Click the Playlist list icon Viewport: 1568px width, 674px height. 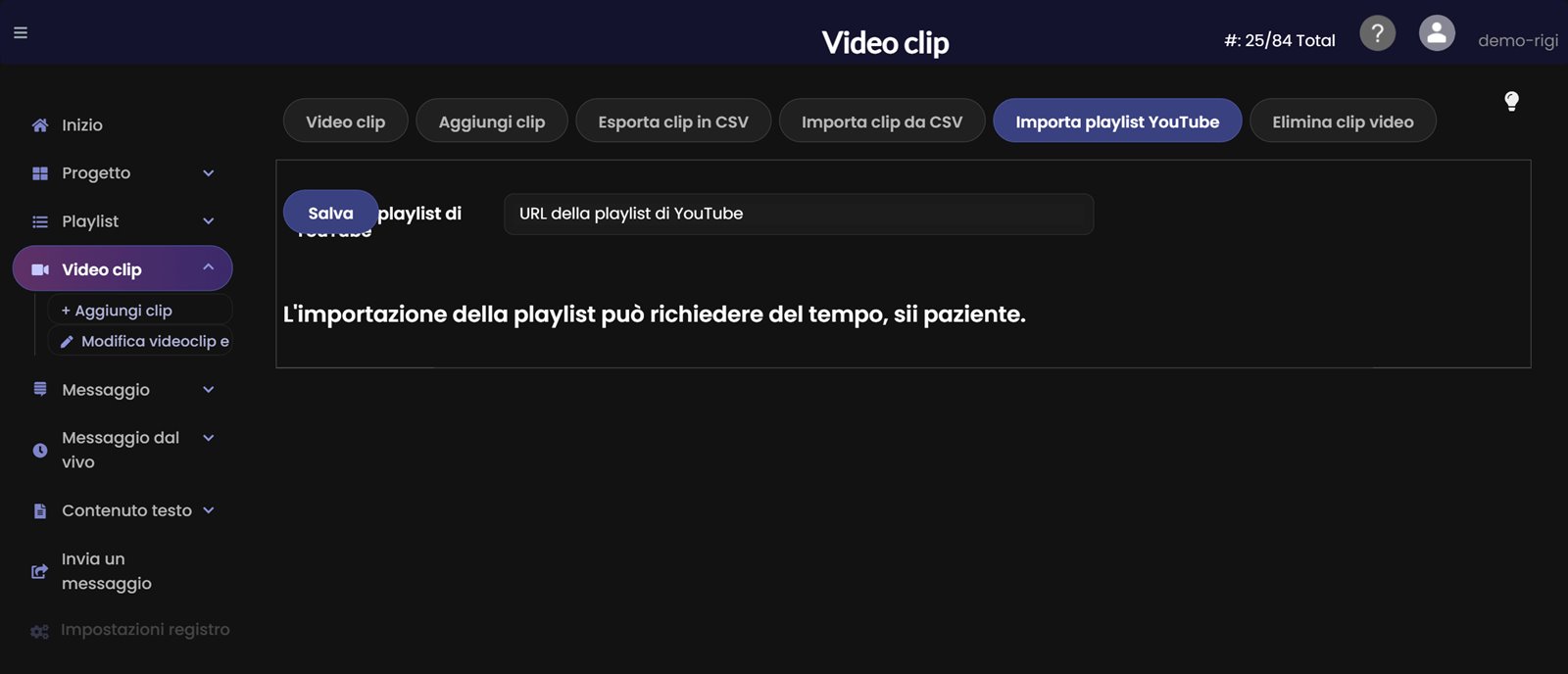(40, 222)
